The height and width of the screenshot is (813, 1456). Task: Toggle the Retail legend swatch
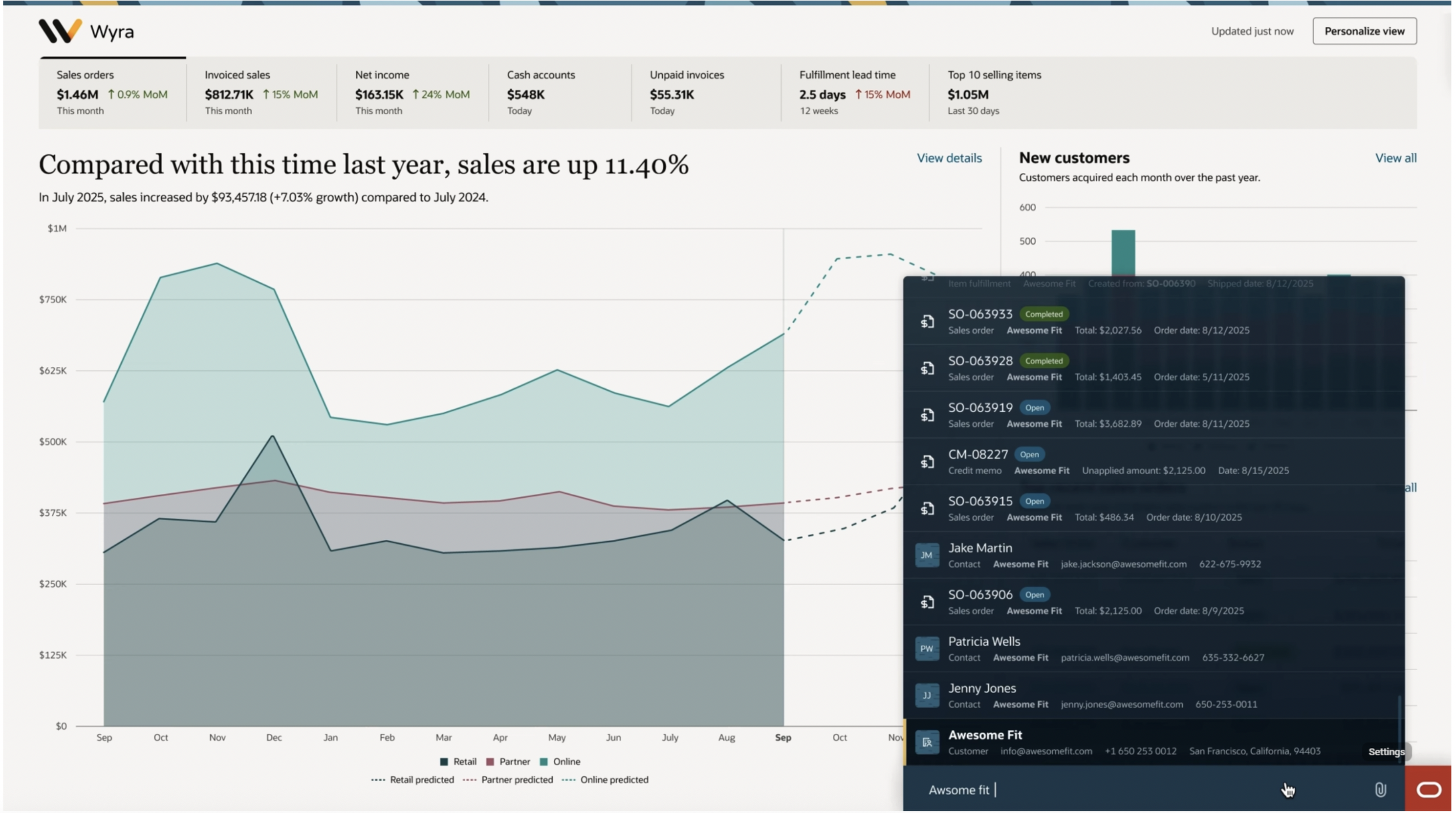click(x=444, y=762)
